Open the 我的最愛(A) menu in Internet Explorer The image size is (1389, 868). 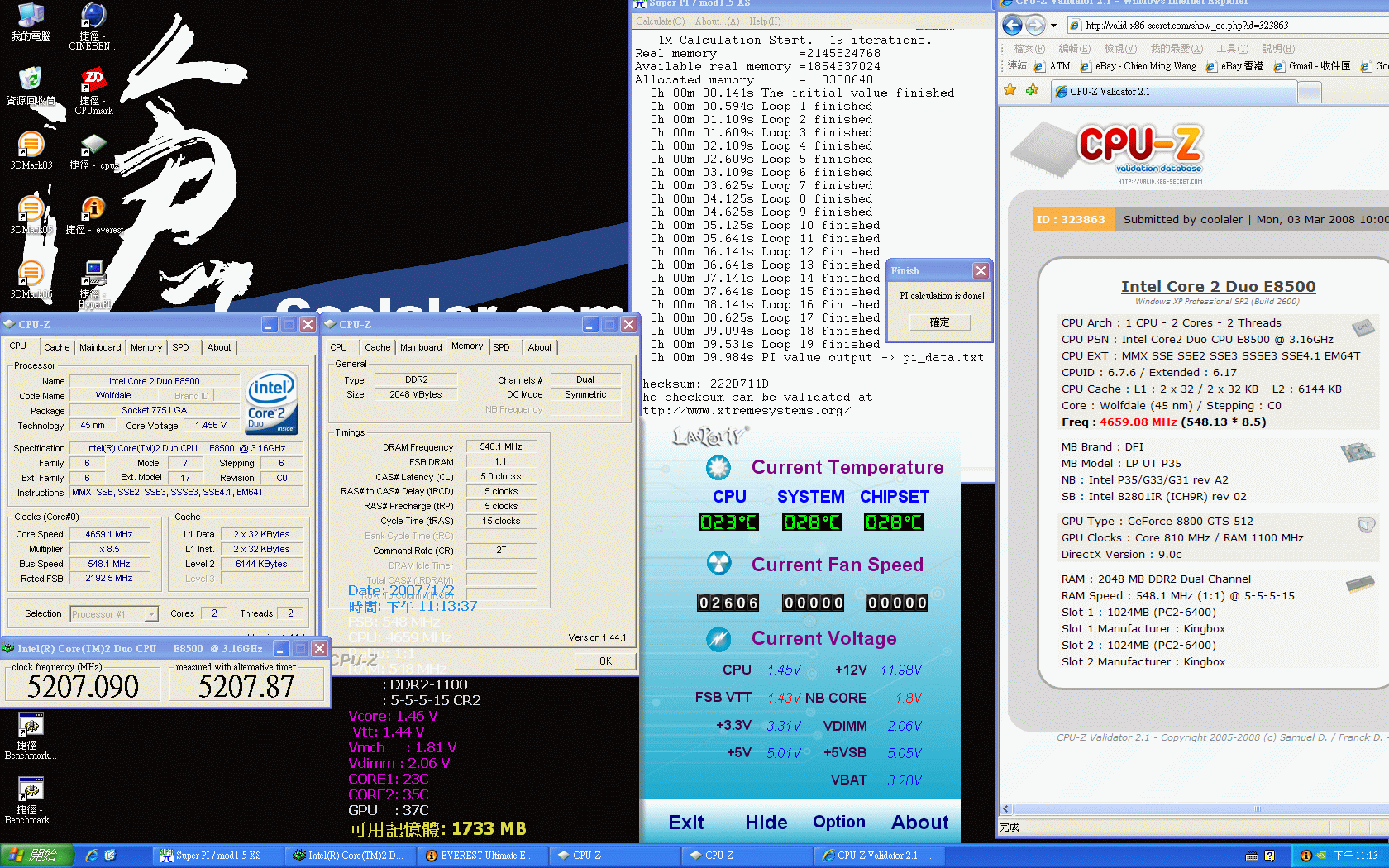click(1177, 49)
